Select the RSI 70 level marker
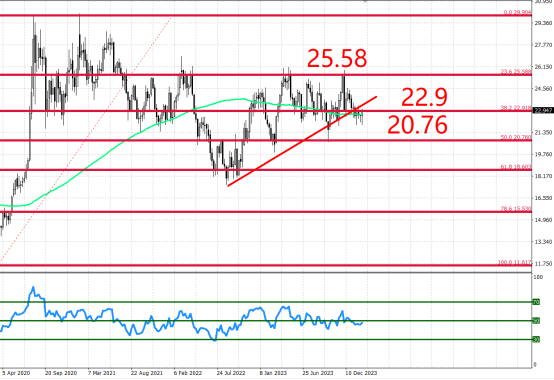 [536, 302]
